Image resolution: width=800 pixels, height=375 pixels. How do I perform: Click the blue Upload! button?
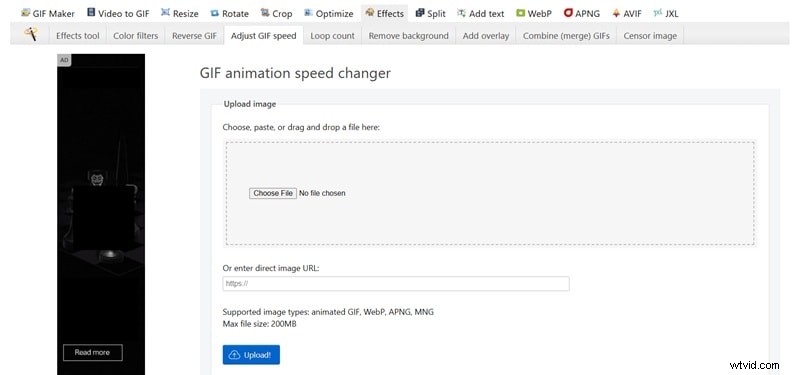(251, 355)
